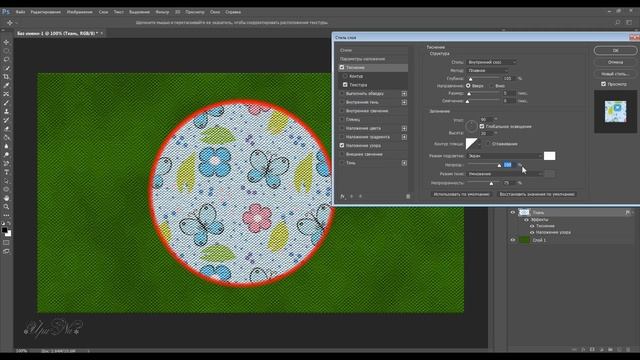Add another Тень effect via plus icon
Image resolution: width=640 pixels, height=360 pixels.
coord(404,163)
